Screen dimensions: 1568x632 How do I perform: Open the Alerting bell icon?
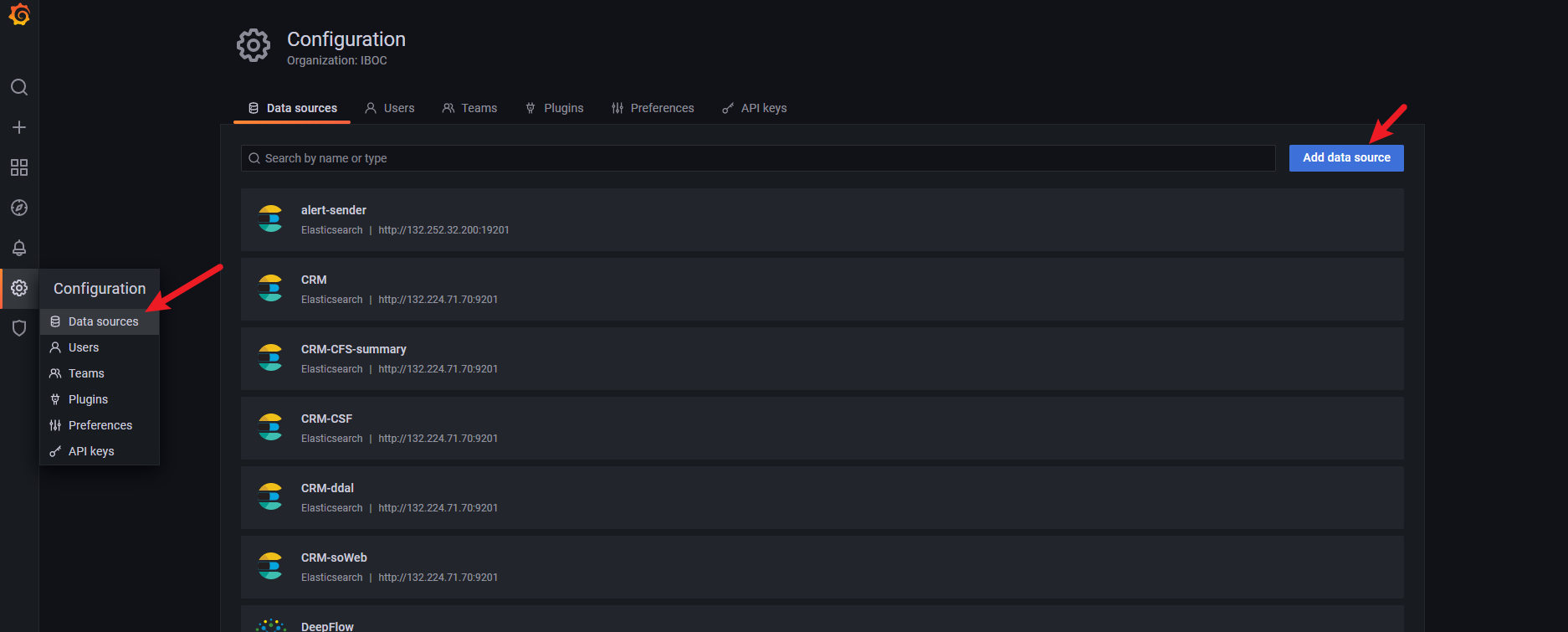19,248
